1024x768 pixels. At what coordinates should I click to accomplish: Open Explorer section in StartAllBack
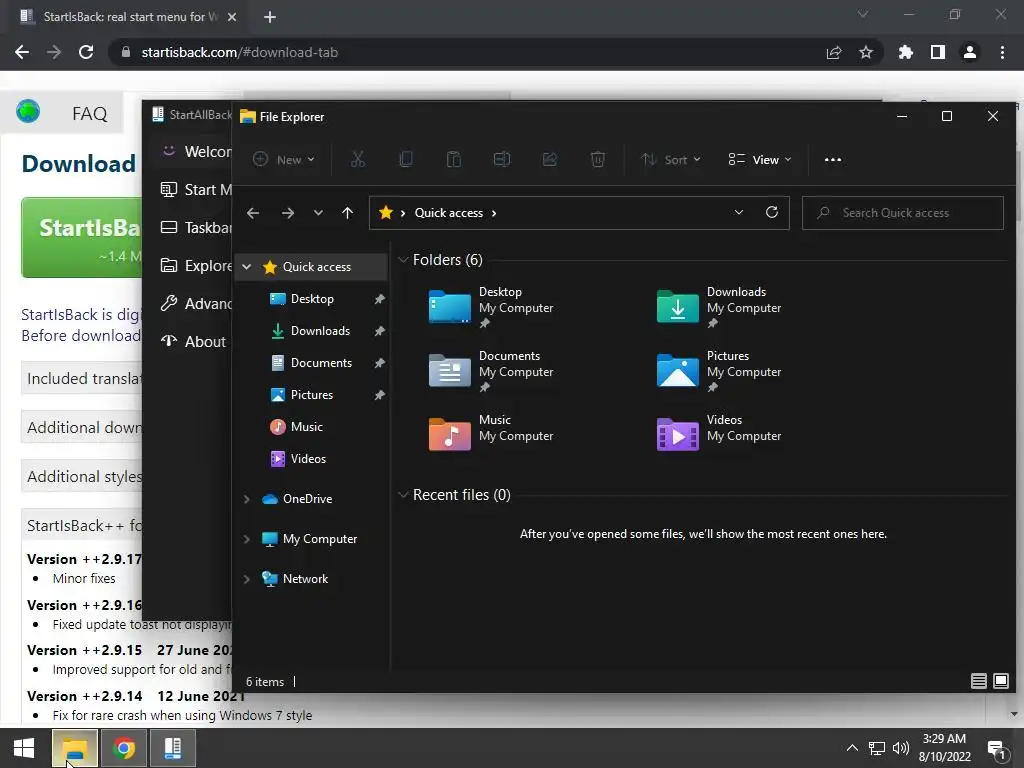(196, 265)
